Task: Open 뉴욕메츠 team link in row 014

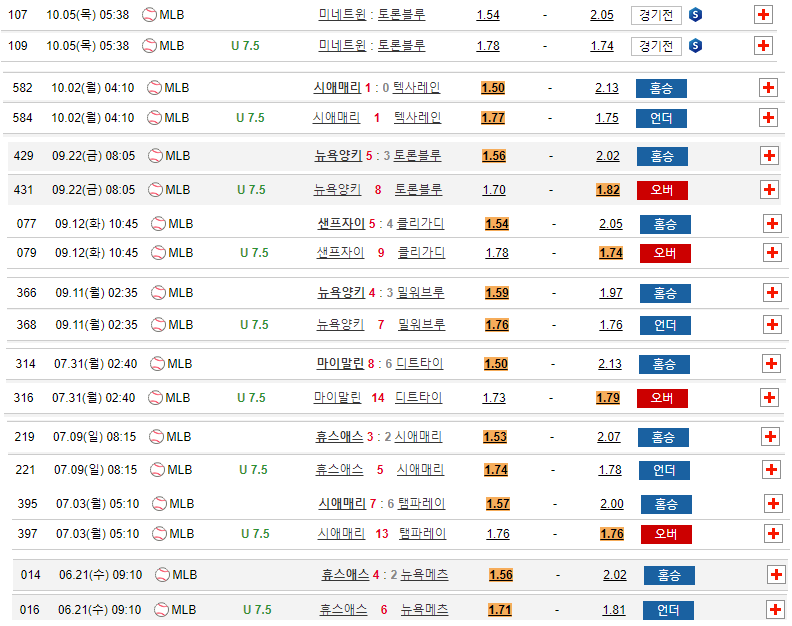Action: [x=424, y=575]
